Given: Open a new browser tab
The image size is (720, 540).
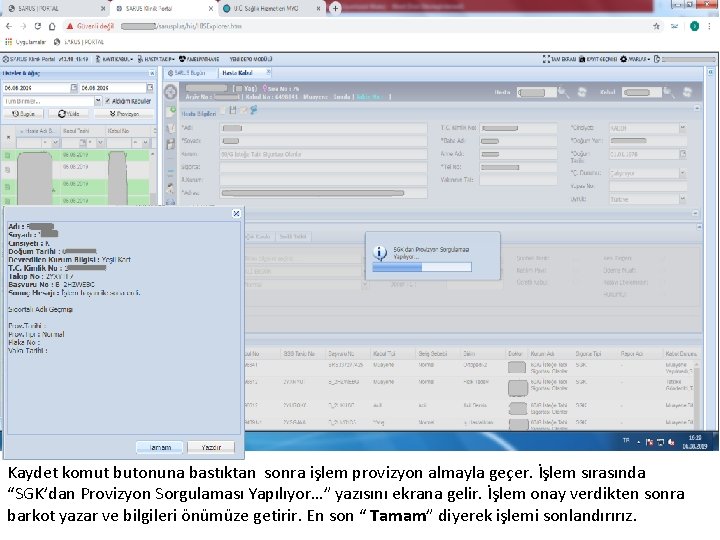Looking at the screenshot, I should (x=335, y=8).
